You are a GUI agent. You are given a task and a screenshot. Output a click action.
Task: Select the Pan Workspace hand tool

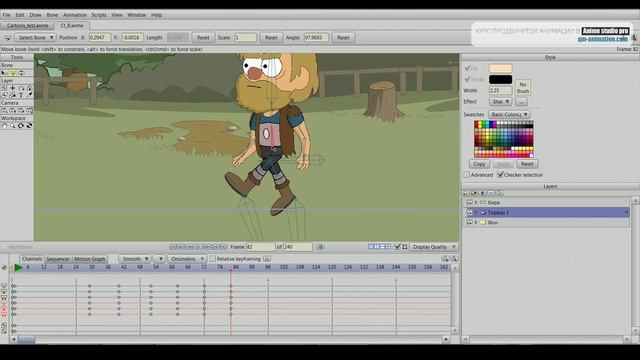(x=4, y=126)
